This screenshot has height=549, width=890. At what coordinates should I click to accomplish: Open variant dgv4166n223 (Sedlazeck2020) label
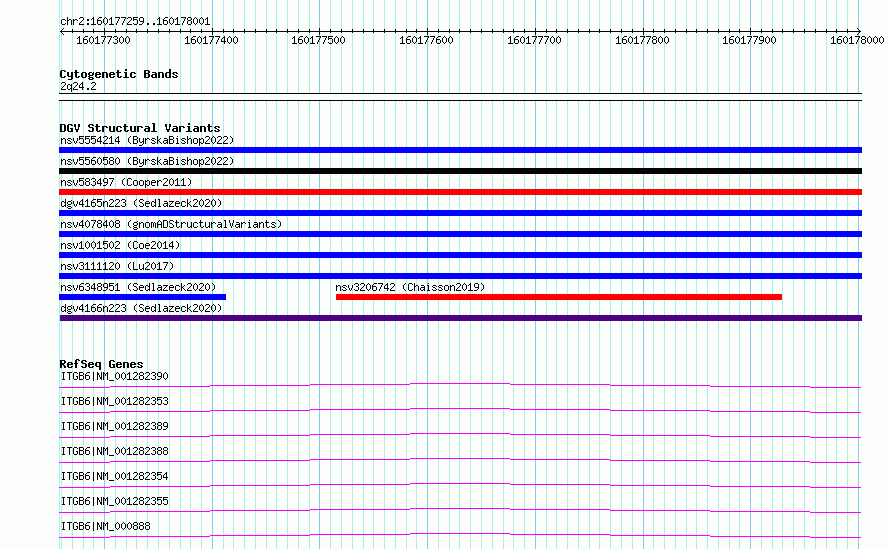(141, 308)
